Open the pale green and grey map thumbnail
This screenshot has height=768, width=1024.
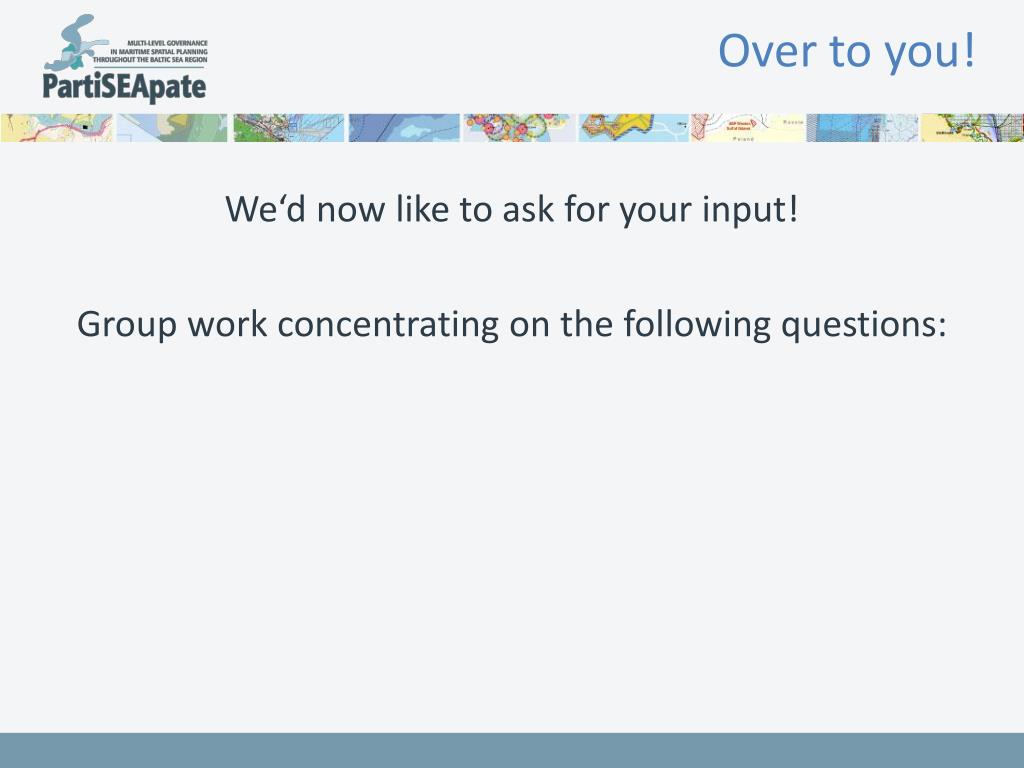(x=172, y=127)
